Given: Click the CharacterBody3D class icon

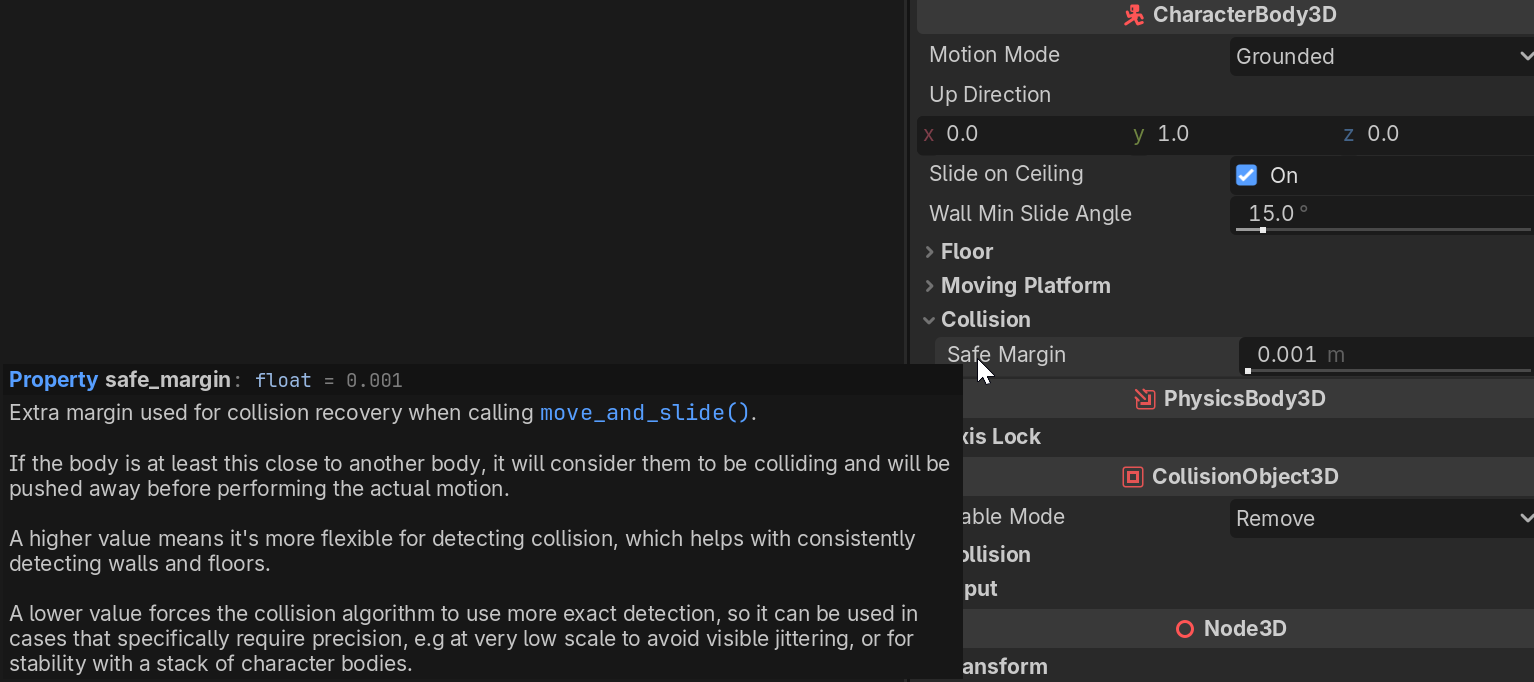Looking at the screenshot, I should click(1133, 16).
